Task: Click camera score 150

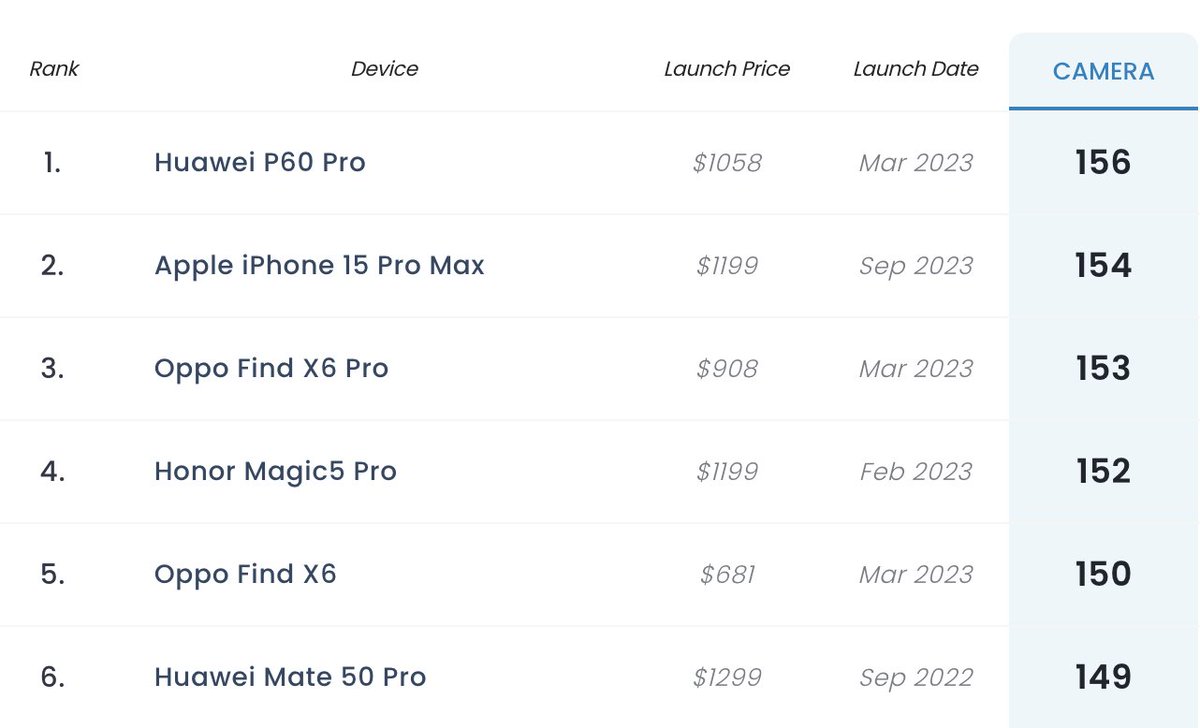Action: point(1103,574)
